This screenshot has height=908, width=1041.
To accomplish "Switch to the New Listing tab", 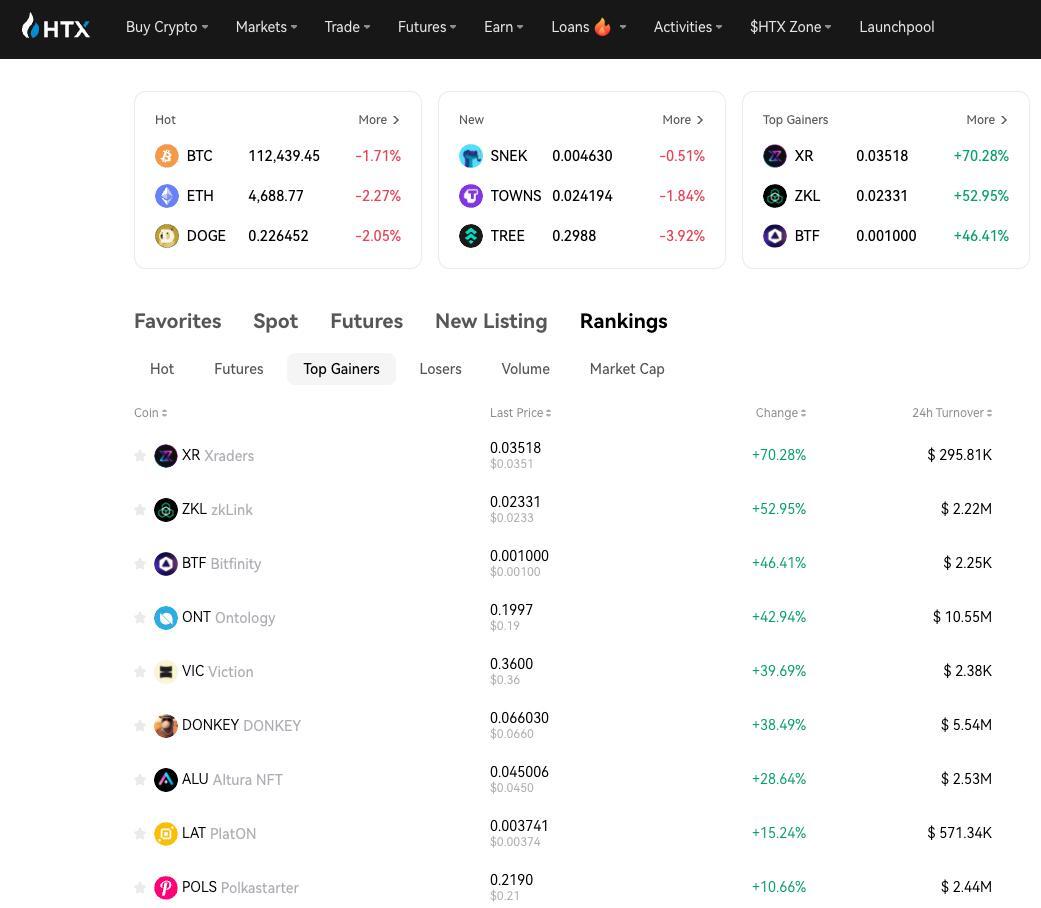I will point(491,321).
